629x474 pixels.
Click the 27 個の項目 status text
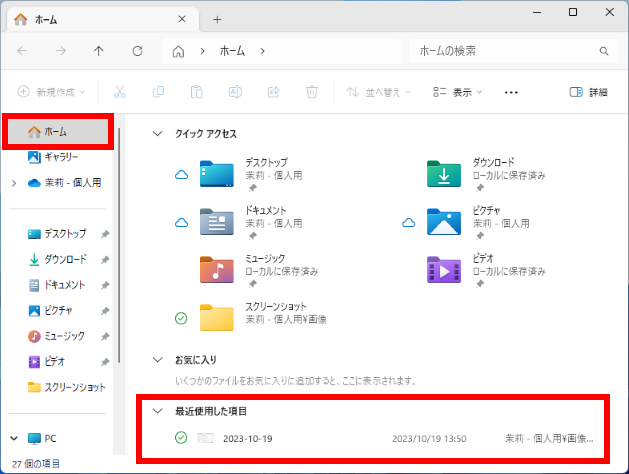36,464
